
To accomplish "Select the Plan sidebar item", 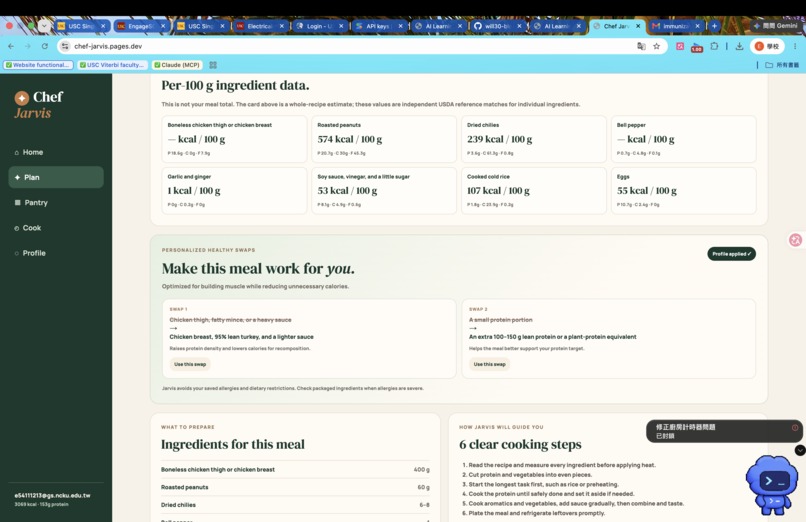I will (x=56, y=177).
